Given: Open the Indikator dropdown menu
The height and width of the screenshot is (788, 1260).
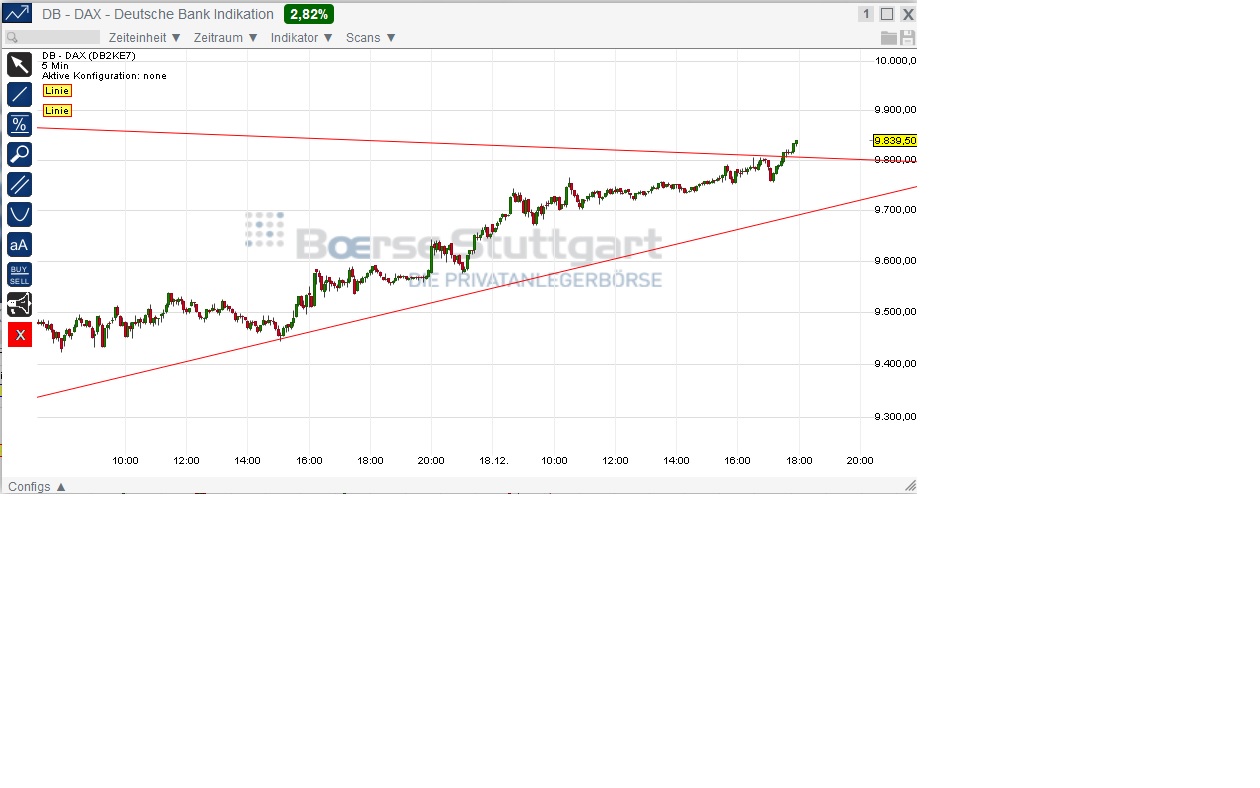Looking at the screenshot, I should (301, 38).
